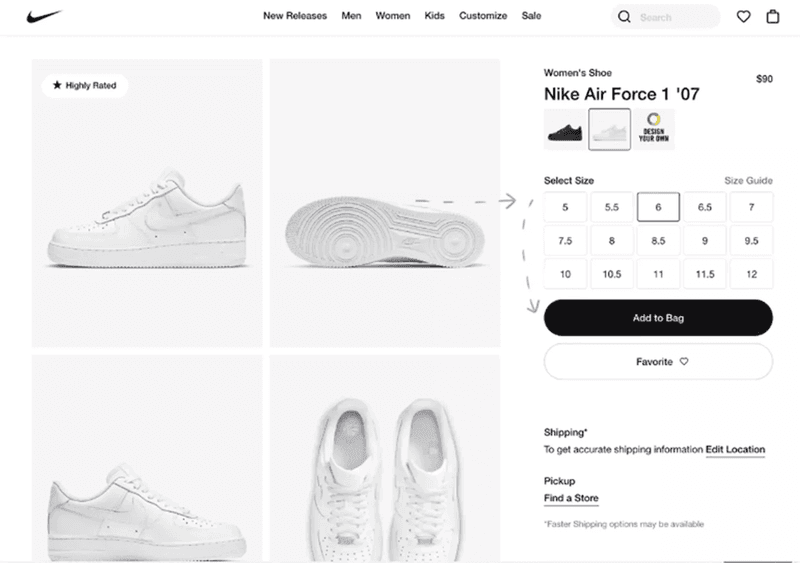This screenshot has height=563, width=800.
Task: Open the shoe sole image
Action: coord(385,203)
